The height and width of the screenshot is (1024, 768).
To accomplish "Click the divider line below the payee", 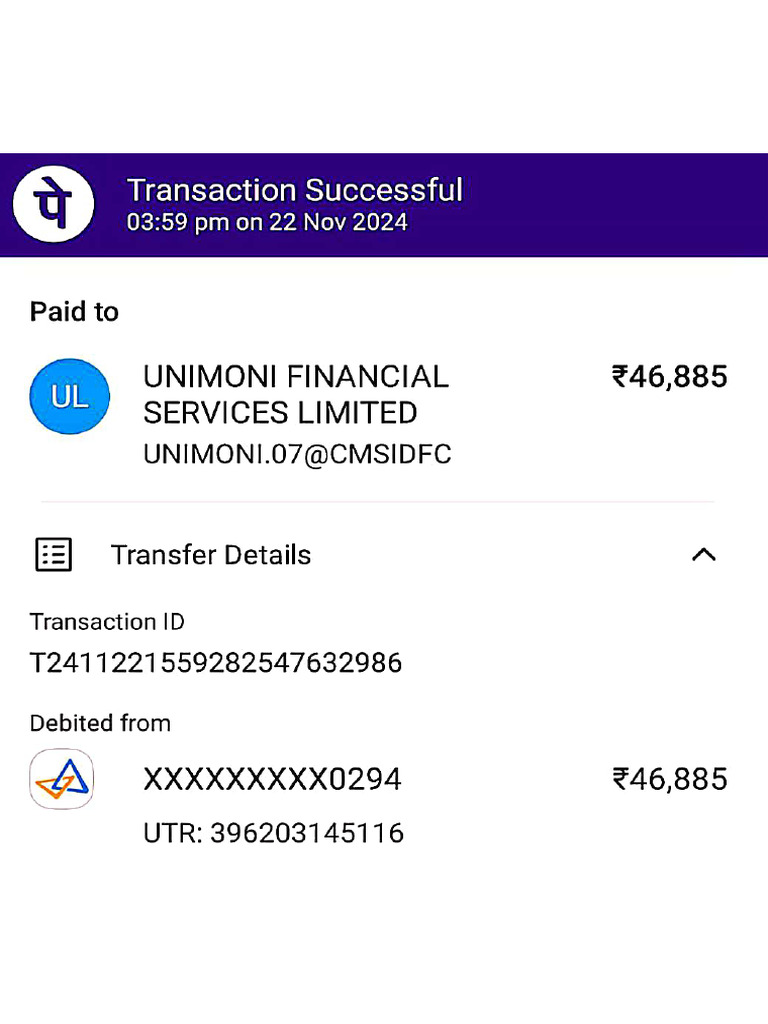I will [x=378, y=502].
